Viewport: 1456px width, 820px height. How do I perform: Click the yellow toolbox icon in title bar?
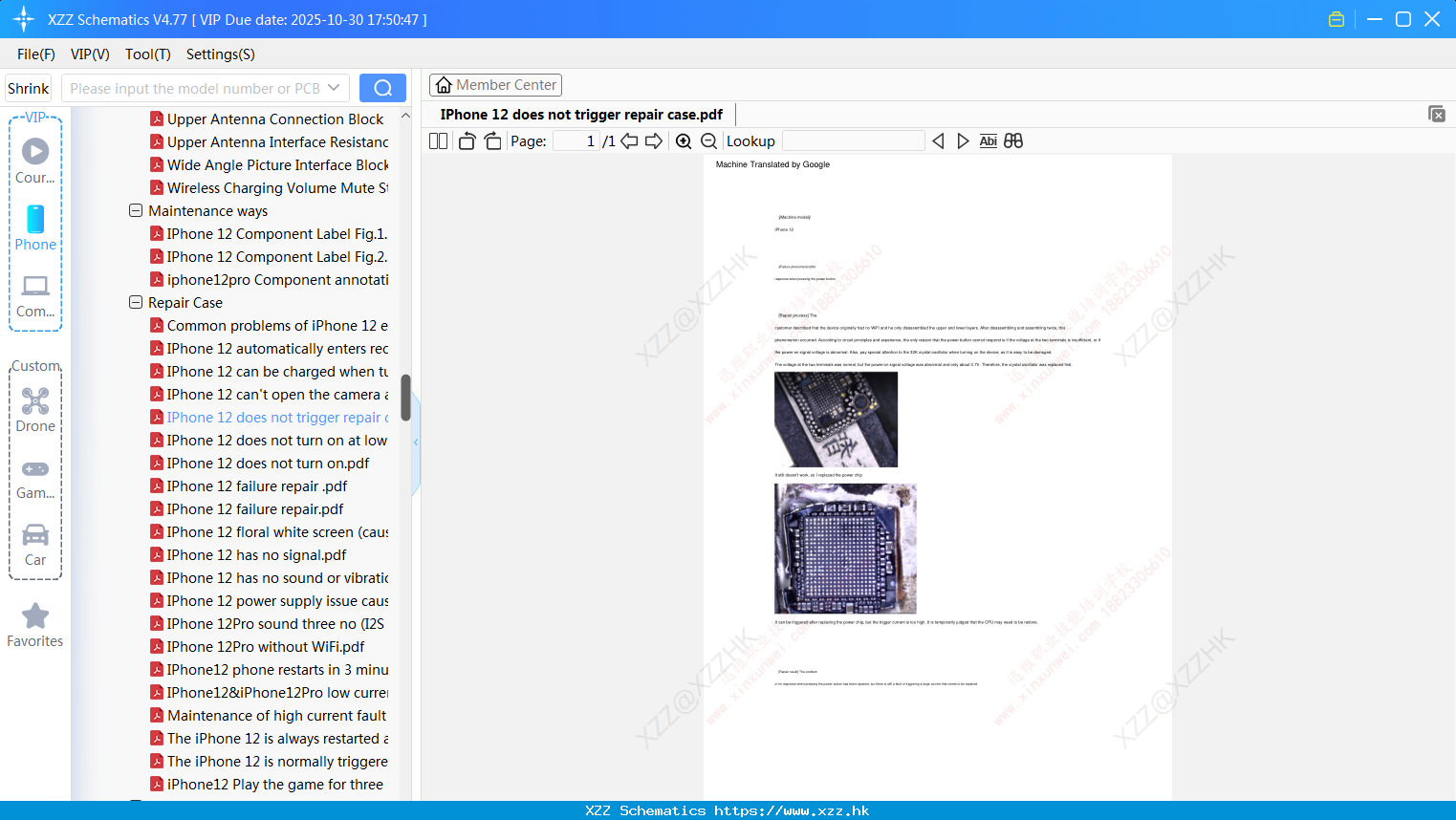tap(1336, 19)
